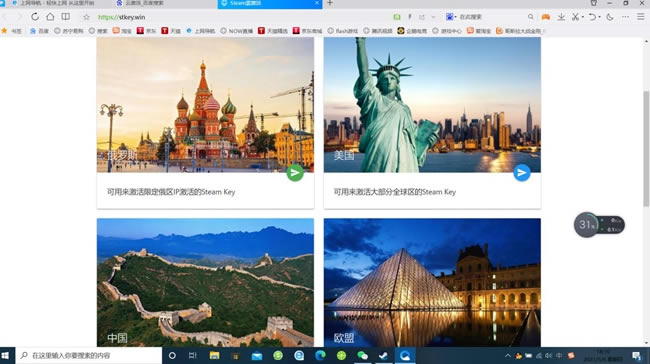Open the 京东 bookmark link
Viewport: 650px width, 364px height.
pos(146,31)
